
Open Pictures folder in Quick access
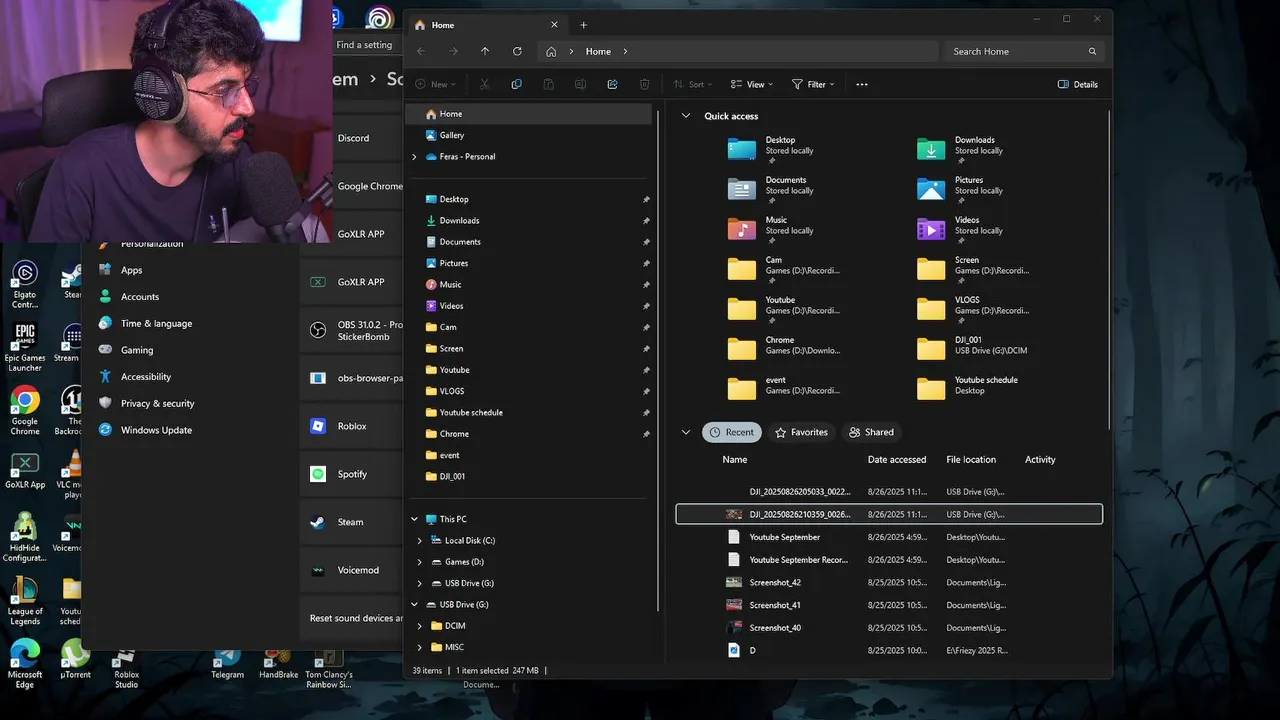pos(959,190)
